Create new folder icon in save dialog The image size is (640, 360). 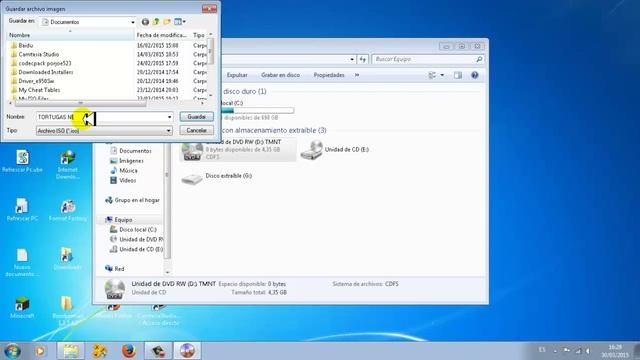167,22
